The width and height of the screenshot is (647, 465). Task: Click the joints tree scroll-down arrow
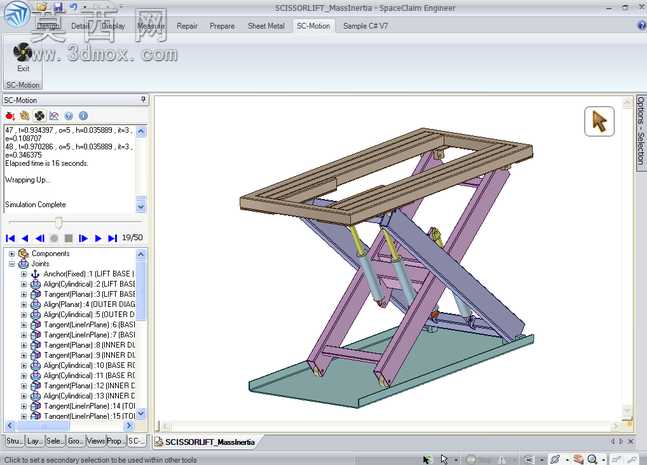coord(141,413)
